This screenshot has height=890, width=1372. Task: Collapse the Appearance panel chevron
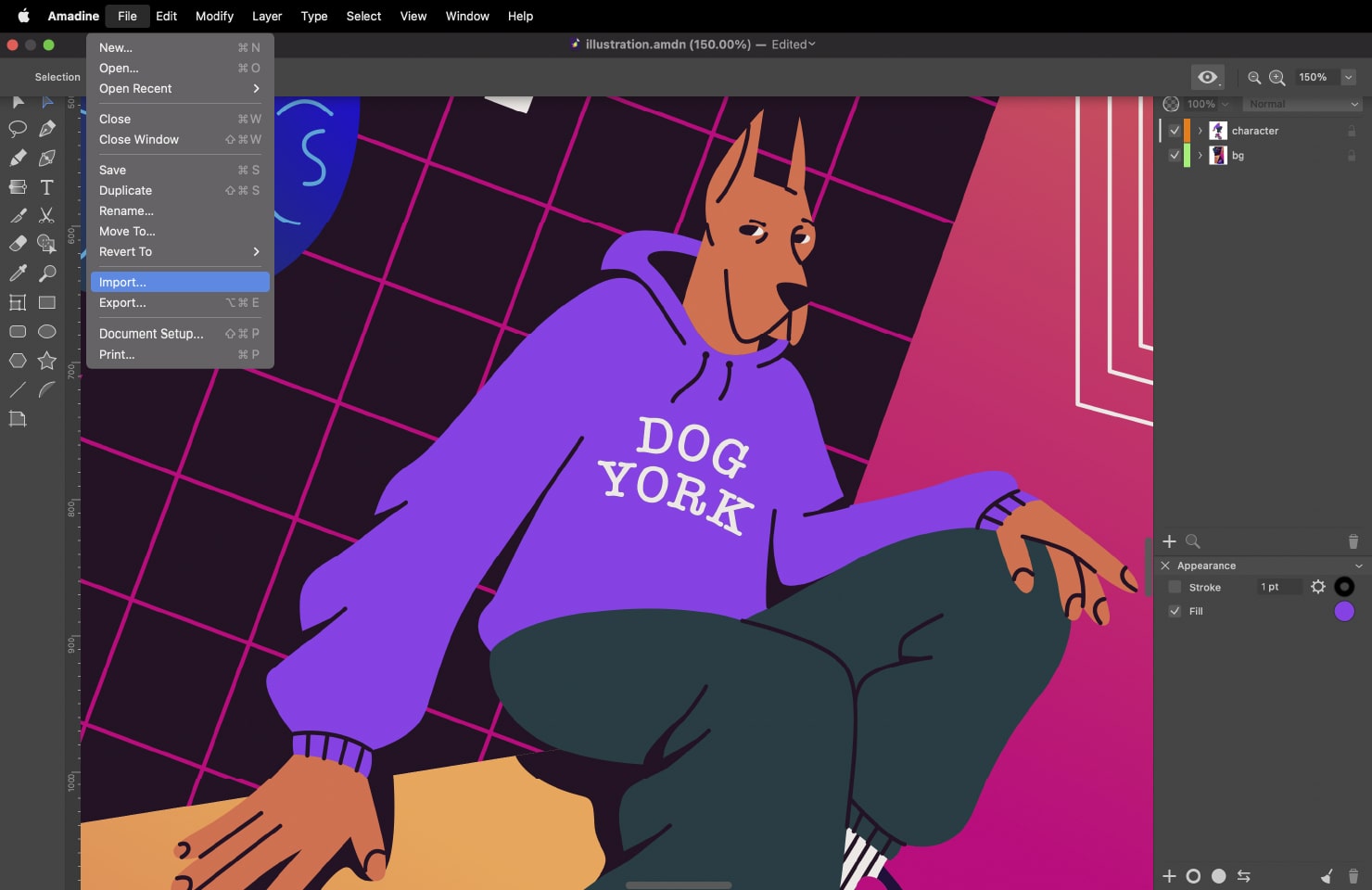[x=1359, y=566]
